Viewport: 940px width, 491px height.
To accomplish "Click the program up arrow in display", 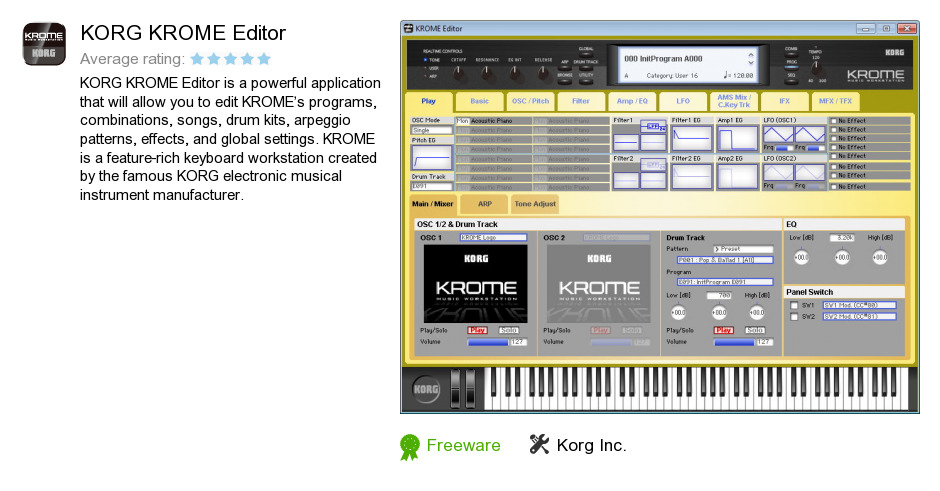I will [751, 55].
